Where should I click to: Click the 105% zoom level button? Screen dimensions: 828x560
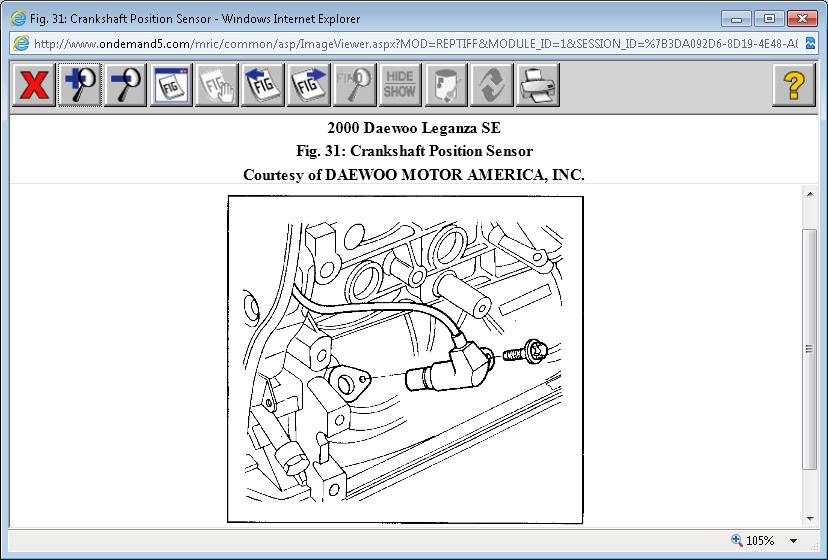[x=753, y=541]
